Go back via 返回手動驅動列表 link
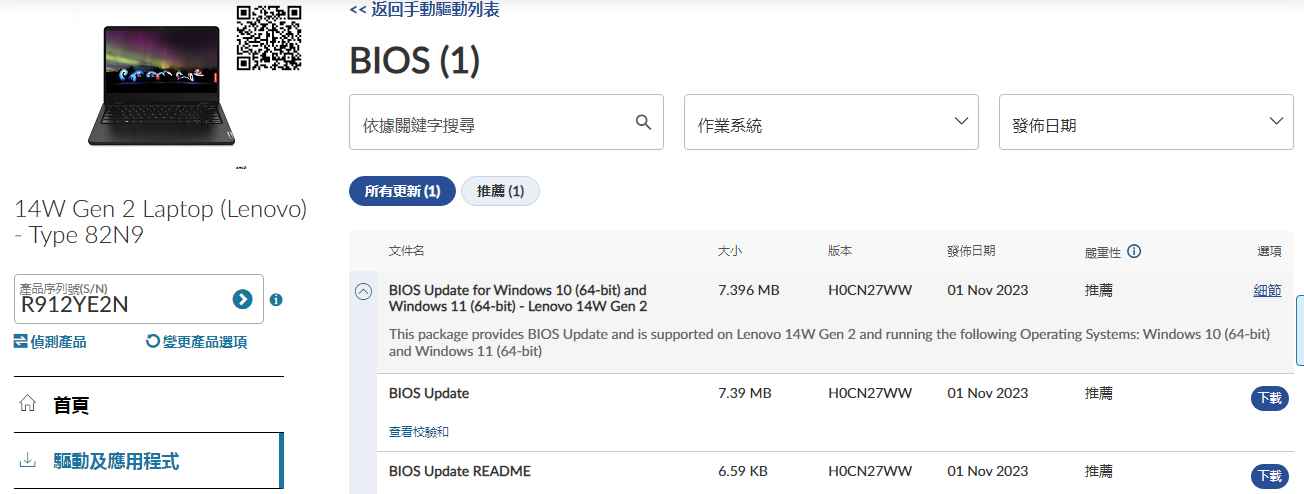1304x494 pixels. point(424,10)
